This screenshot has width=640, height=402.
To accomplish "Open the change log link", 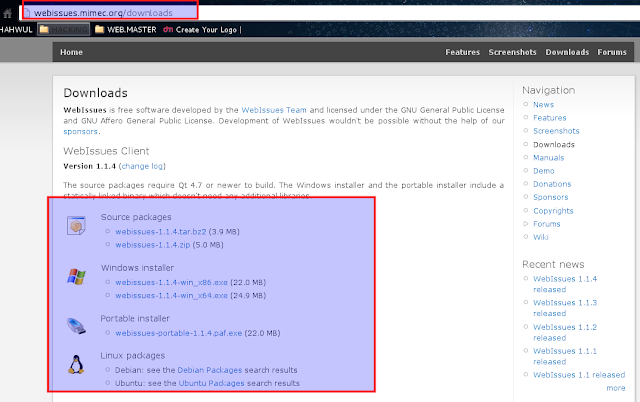I will pos(142,166).
